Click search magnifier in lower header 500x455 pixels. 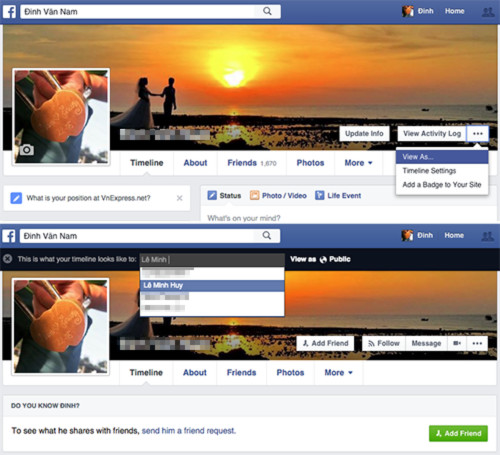(x=267, y=236)
